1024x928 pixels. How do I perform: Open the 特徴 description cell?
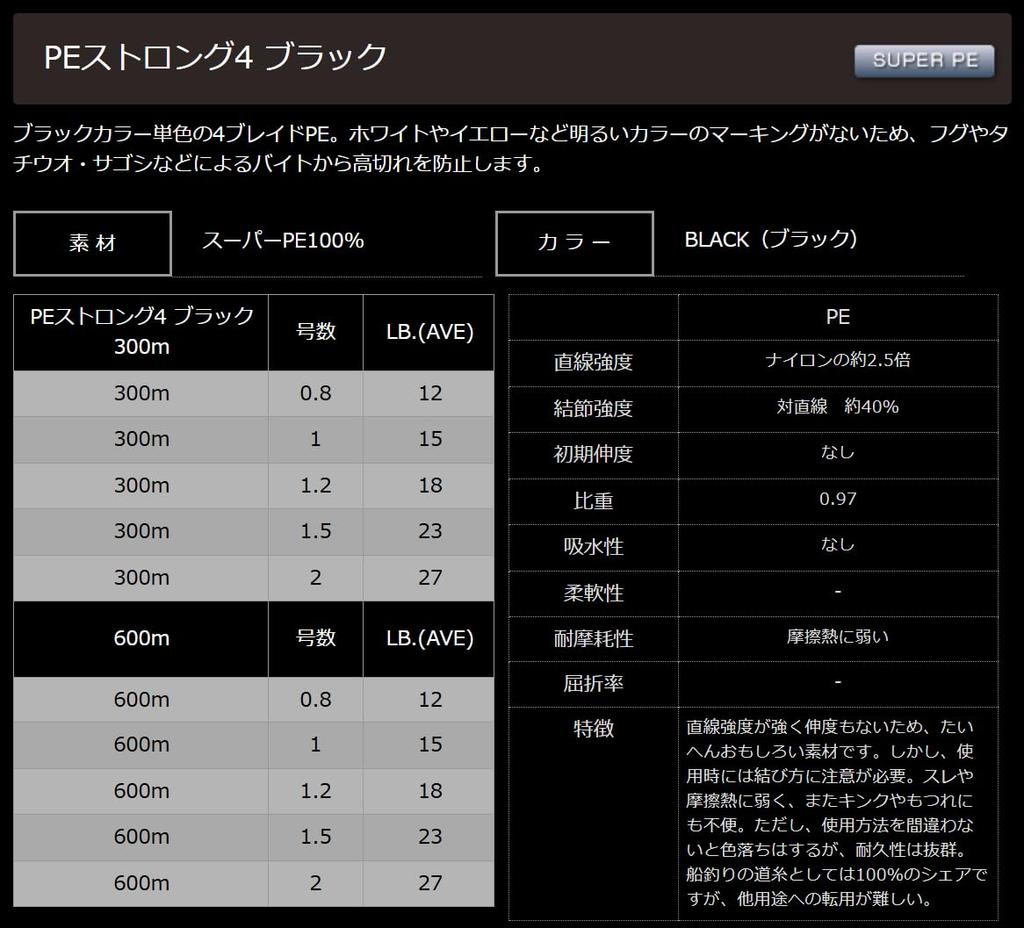tap(838, 810)
